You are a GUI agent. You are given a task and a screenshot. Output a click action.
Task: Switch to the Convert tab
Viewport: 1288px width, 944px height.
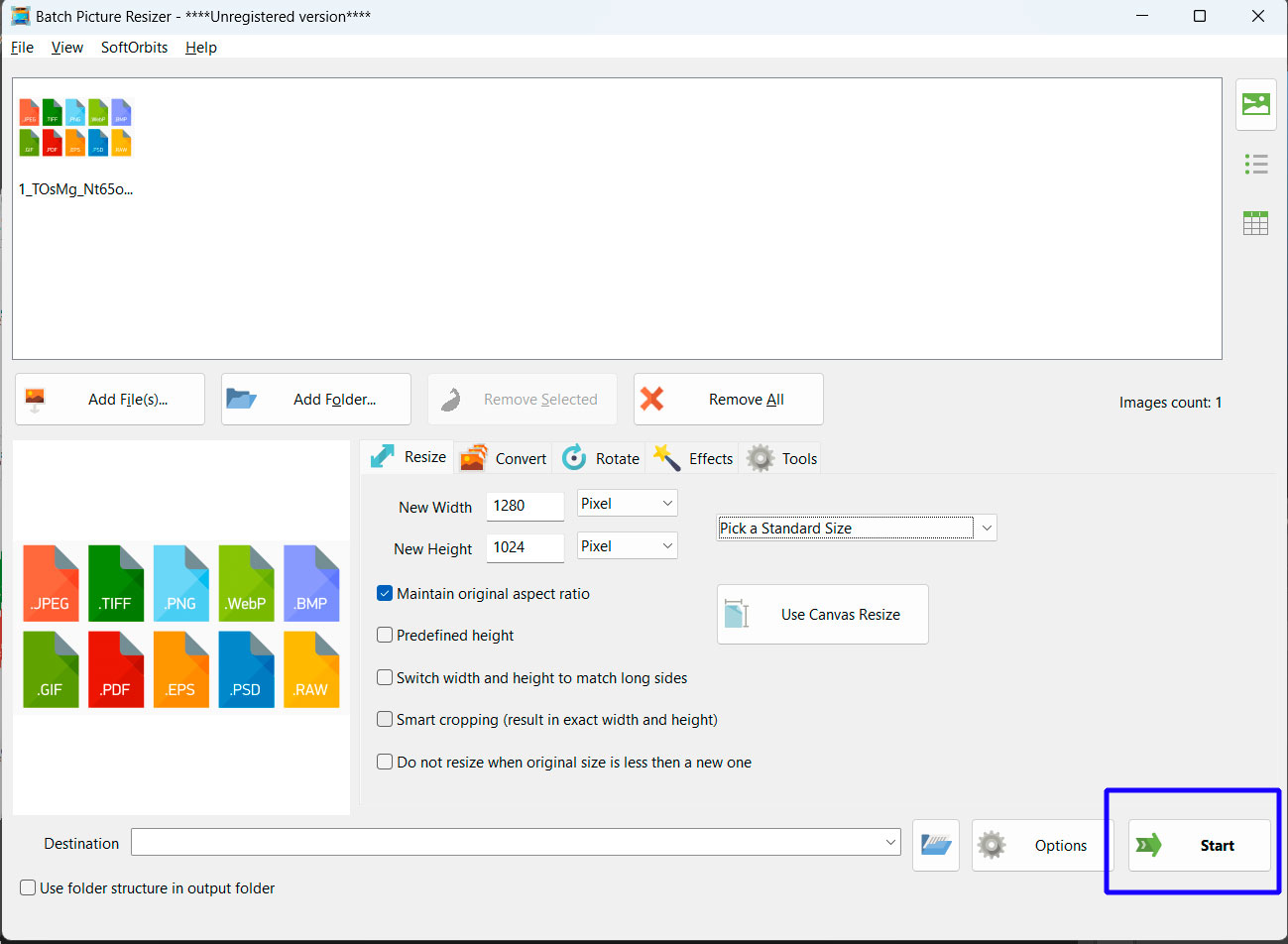[505, 458]
